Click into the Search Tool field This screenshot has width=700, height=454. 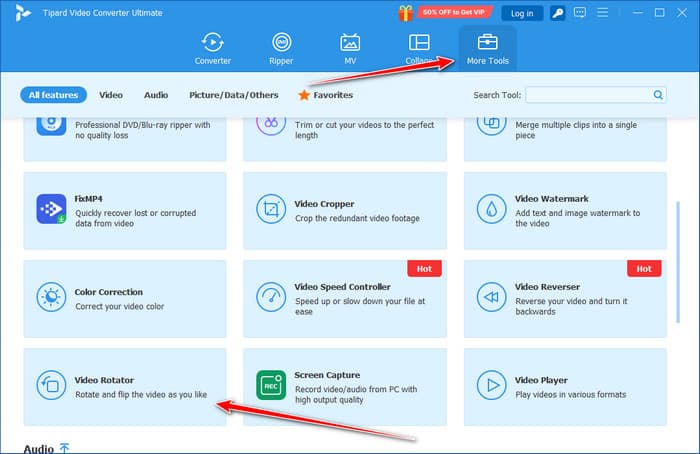588,95
